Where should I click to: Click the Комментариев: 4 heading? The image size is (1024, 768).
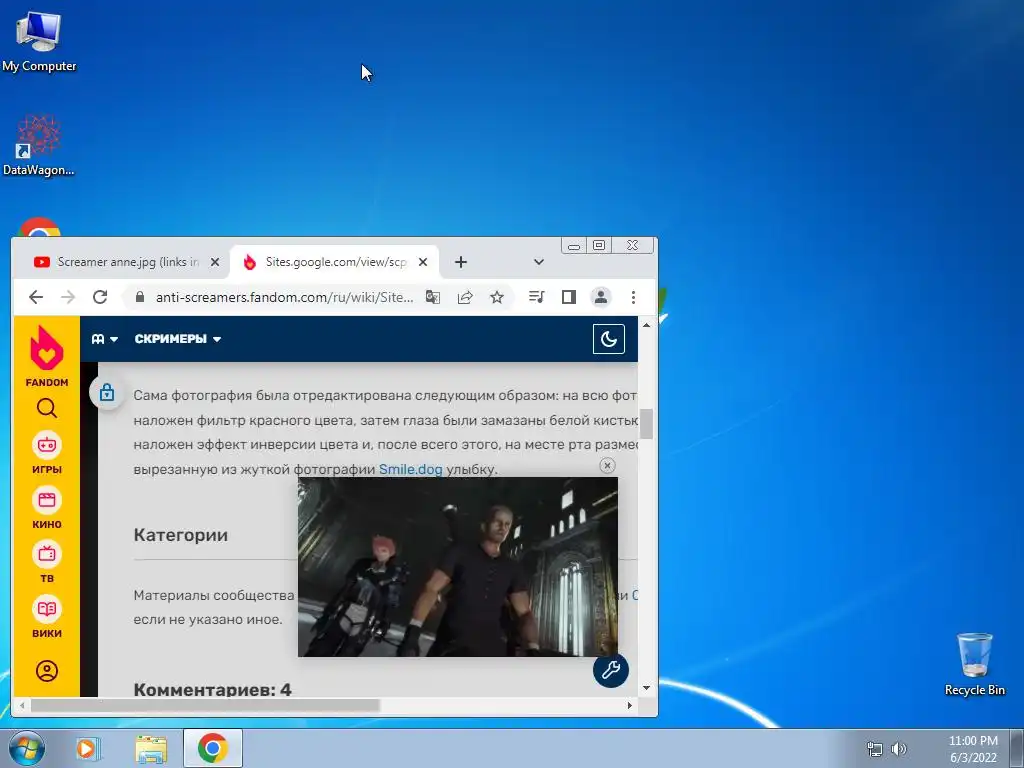tap(212, 689)
